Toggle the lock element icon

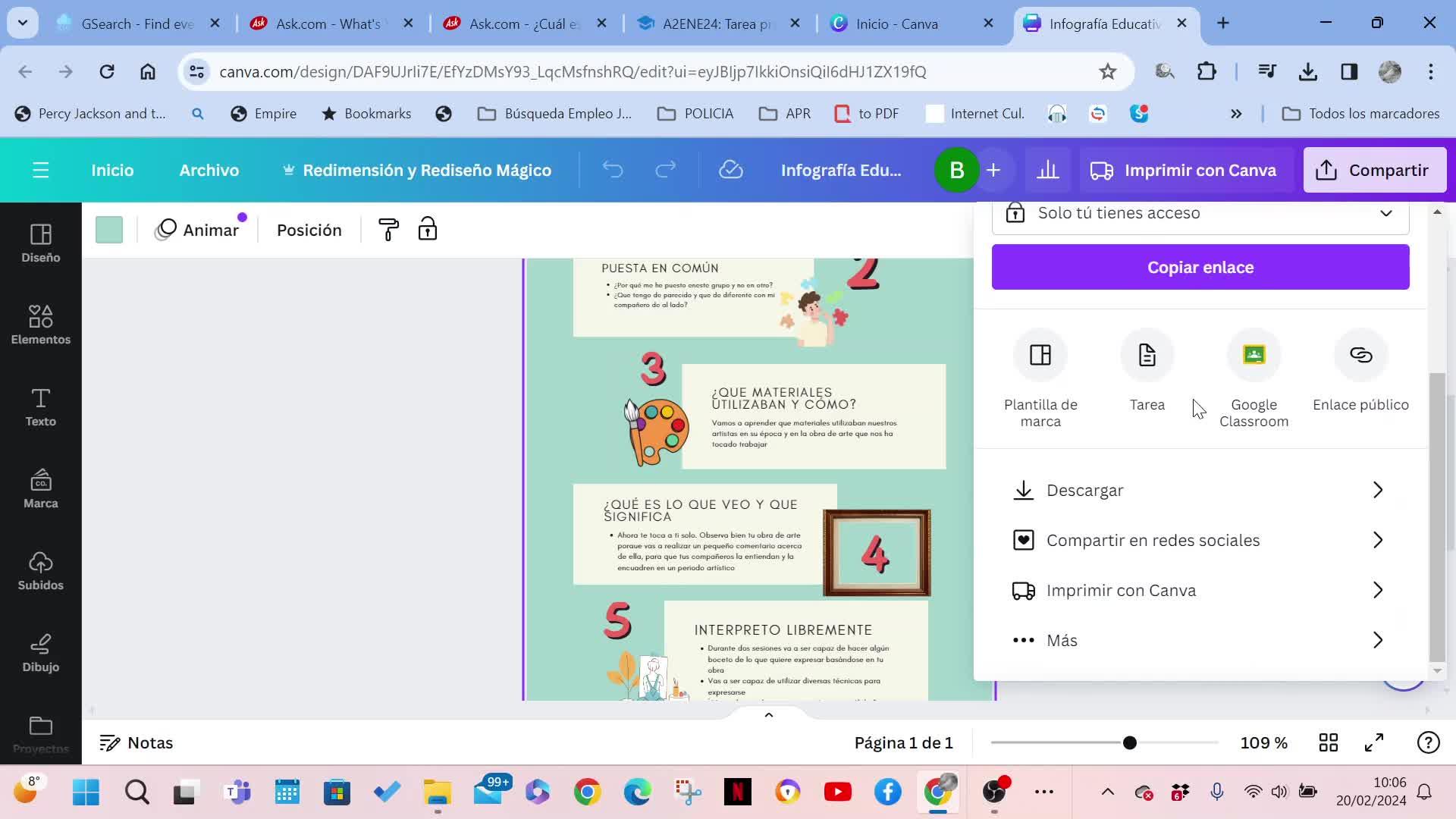point(428,230)
